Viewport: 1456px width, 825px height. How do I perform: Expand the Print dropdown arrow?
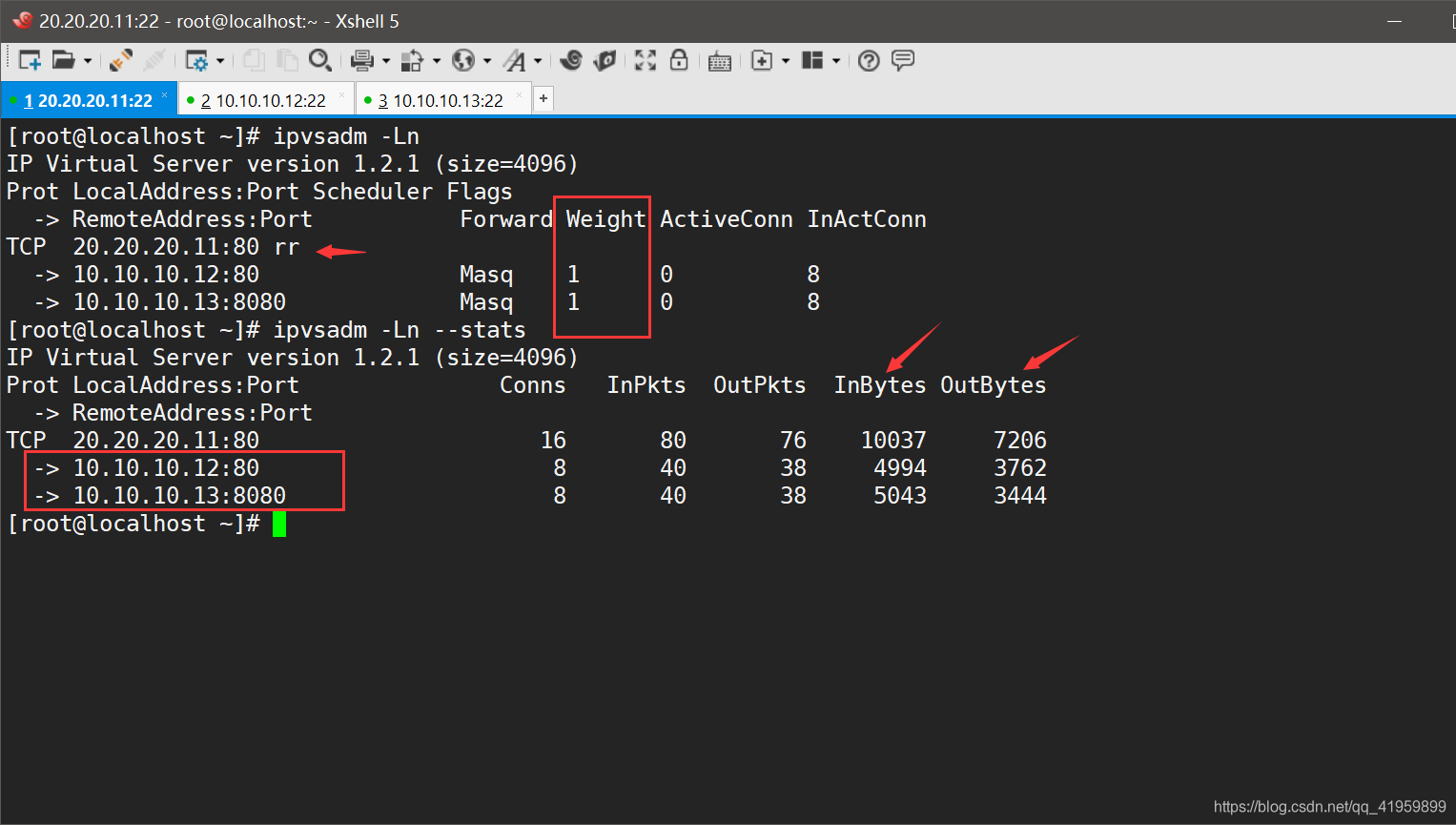(x=386, y=61)
